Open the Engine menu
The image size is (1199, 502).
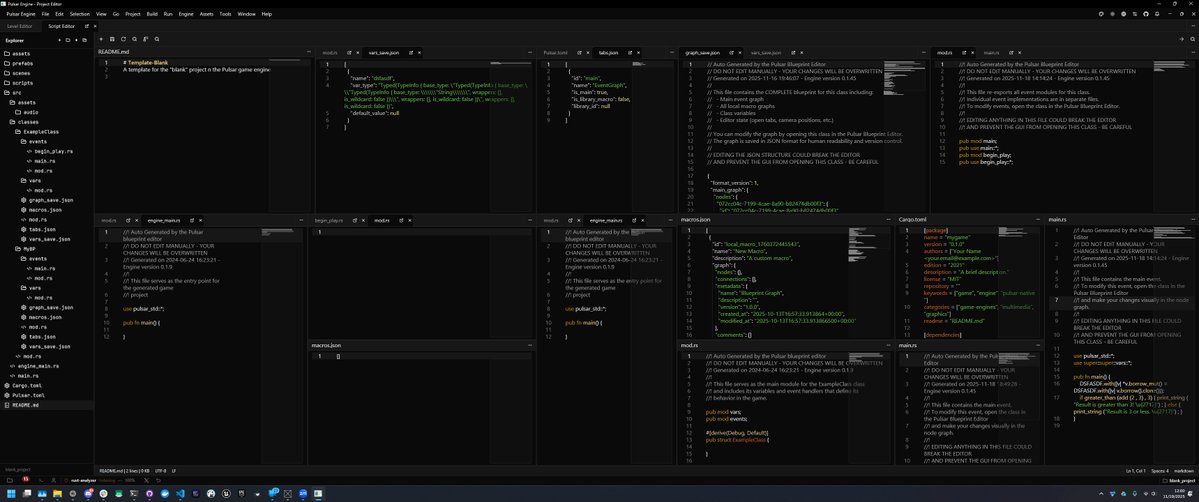tap(186, 14)
